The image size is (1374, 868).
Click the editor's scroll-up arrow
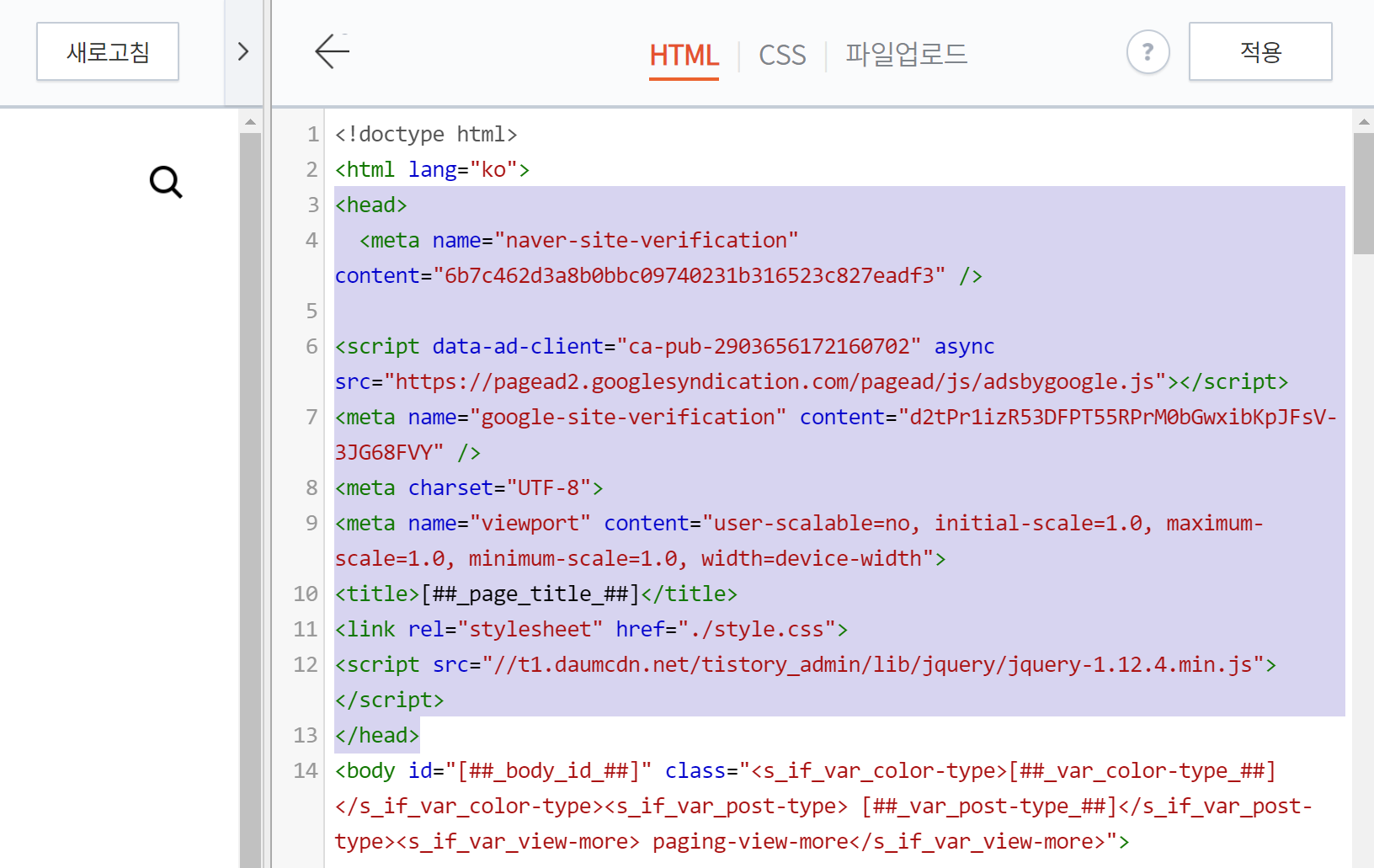[1364, 122]
